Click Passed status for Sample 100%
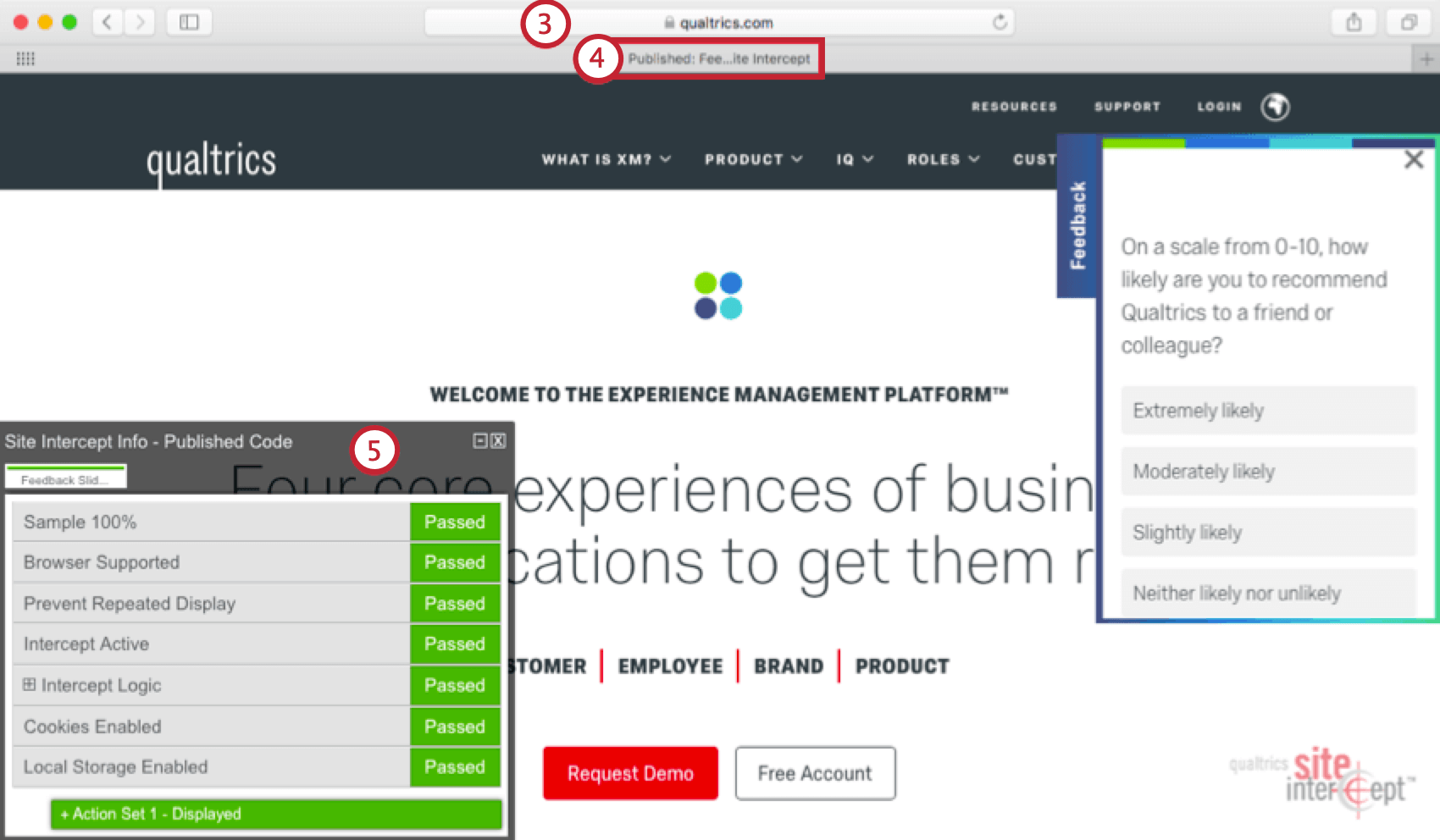The height and width of the screenshot is (840, 1440). (455, 522)
